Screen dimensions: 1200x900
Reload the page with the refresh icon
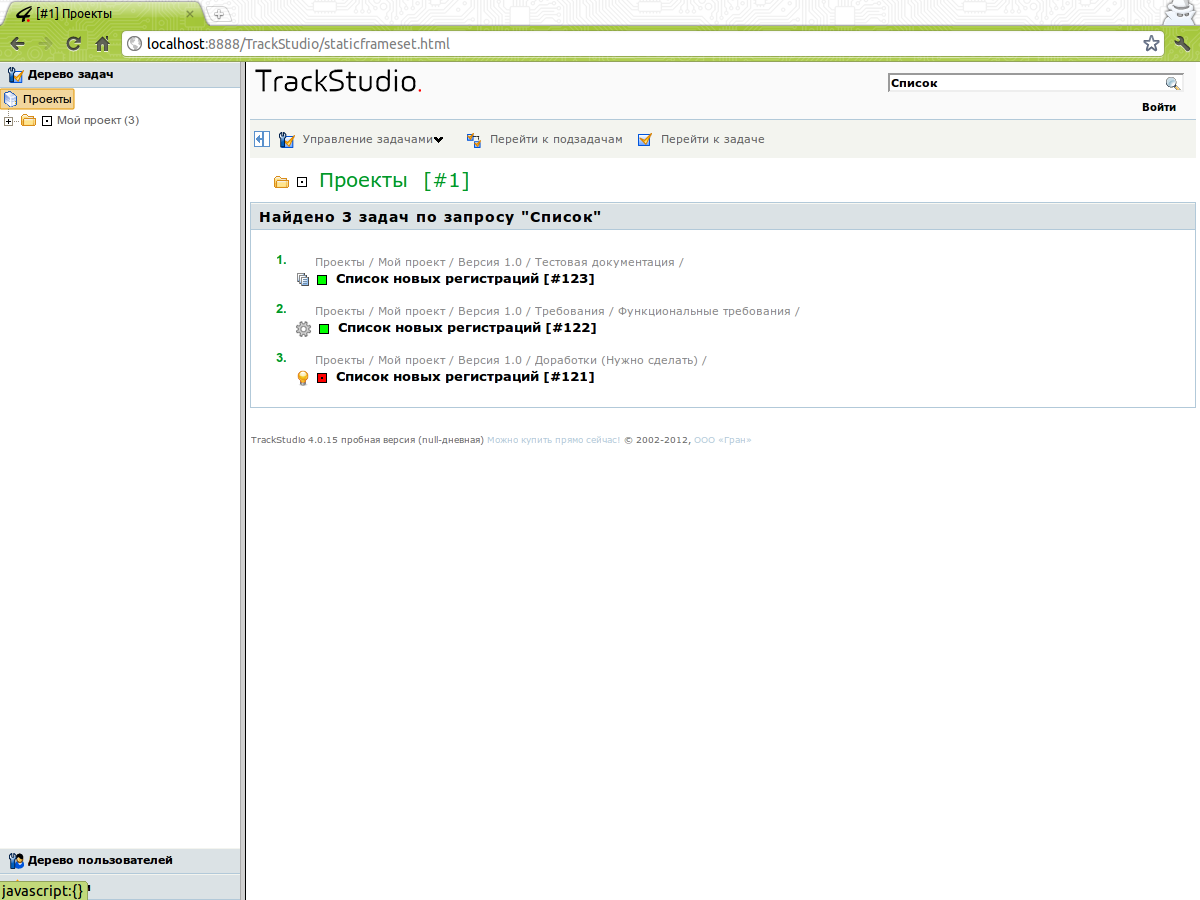tap(73, 43)
